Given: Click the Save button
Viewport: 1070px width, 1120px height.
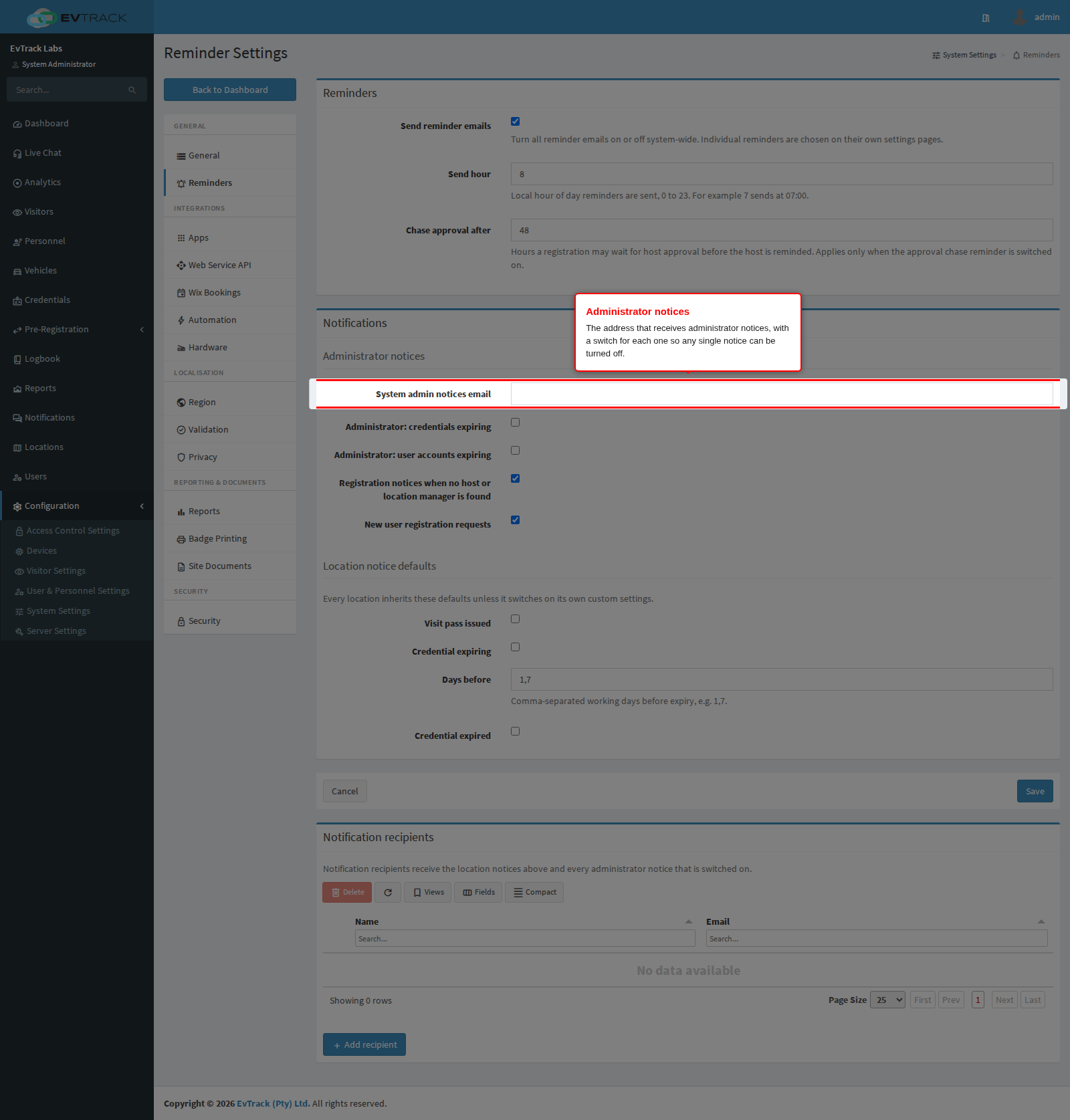Looking at the screenshot, I should 1035,791.
